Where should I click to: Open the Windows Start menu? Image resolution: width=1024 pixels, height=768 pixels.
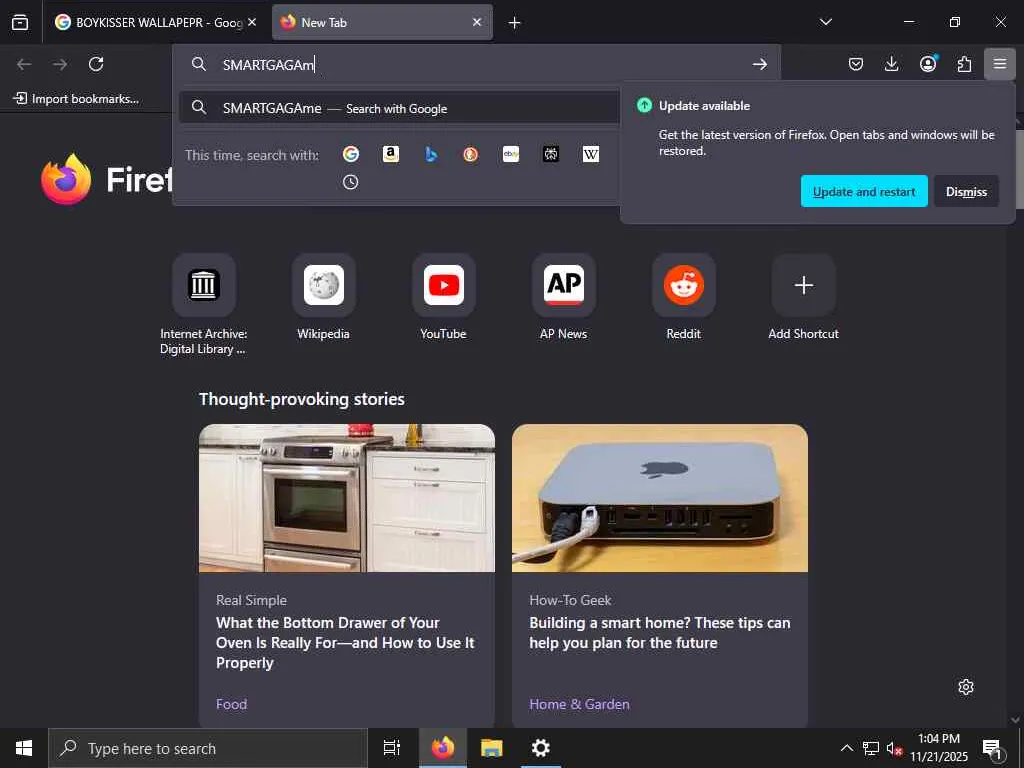pos(24,748)
